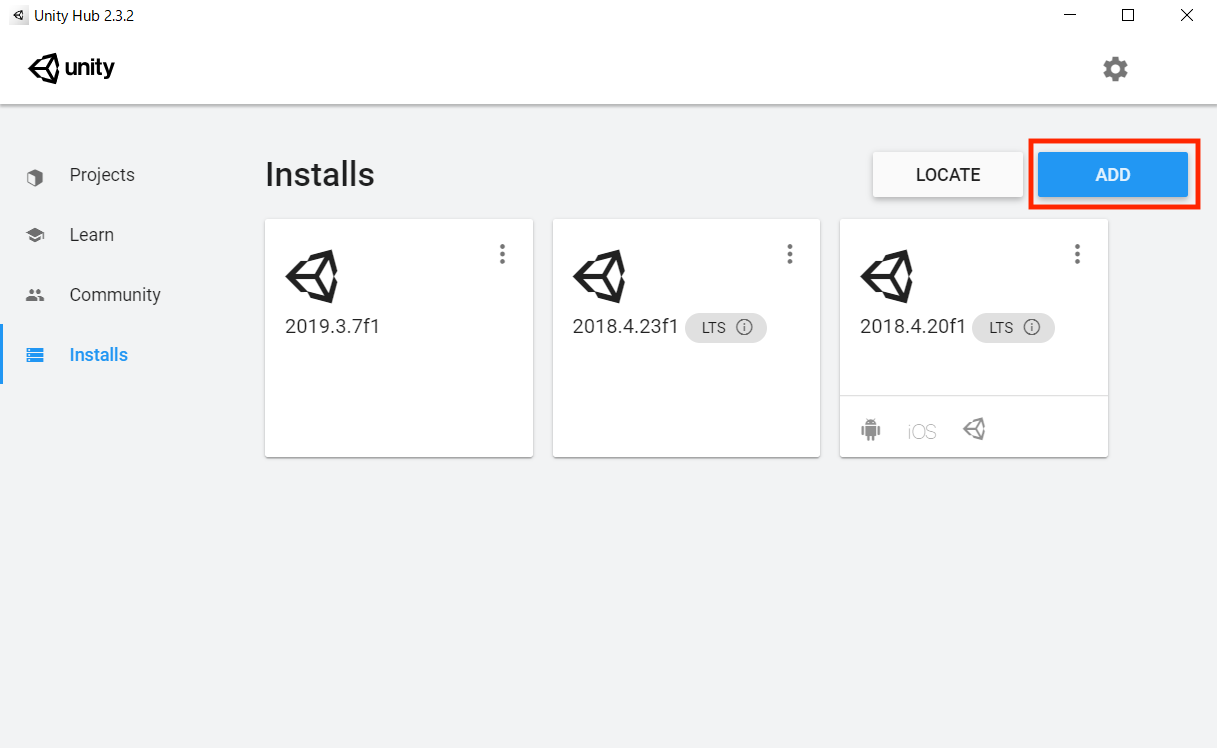Click the LOCATE button
The height and width of the screenshot is (748, 1217).
[x=947, y=175]
